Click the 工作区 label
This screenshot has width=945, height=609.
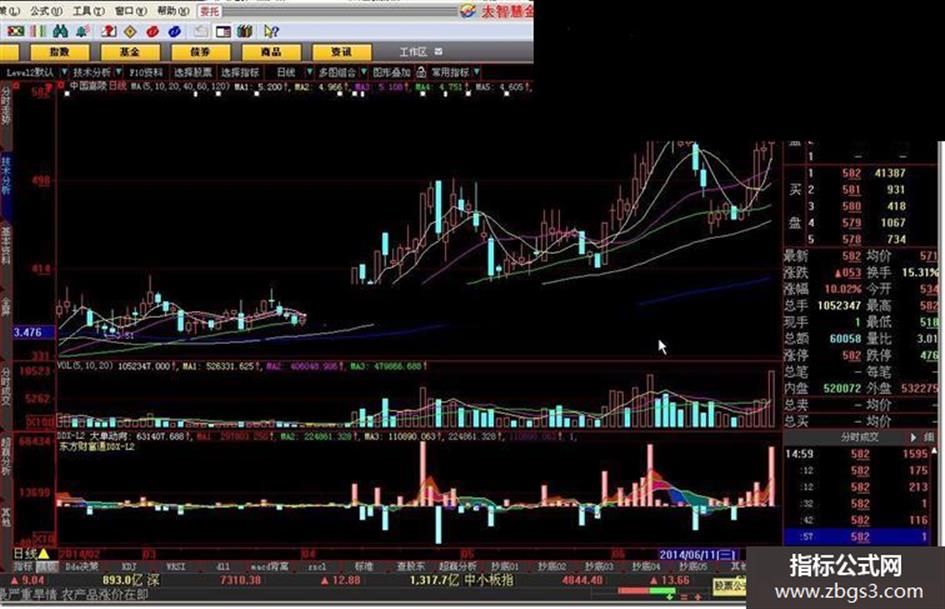tap(413, 52)
